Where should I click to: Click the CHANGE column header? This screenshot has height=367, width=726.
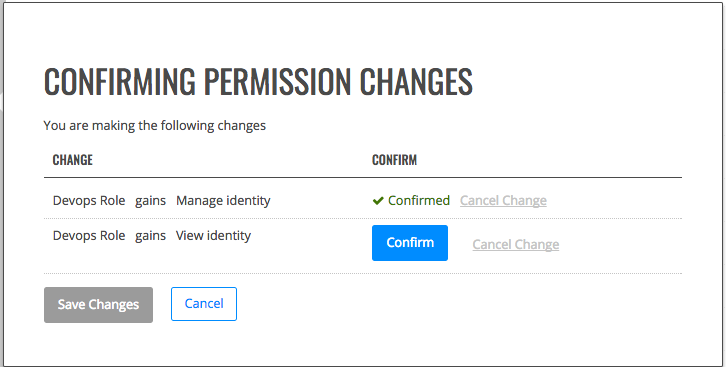tap(73, 160)
